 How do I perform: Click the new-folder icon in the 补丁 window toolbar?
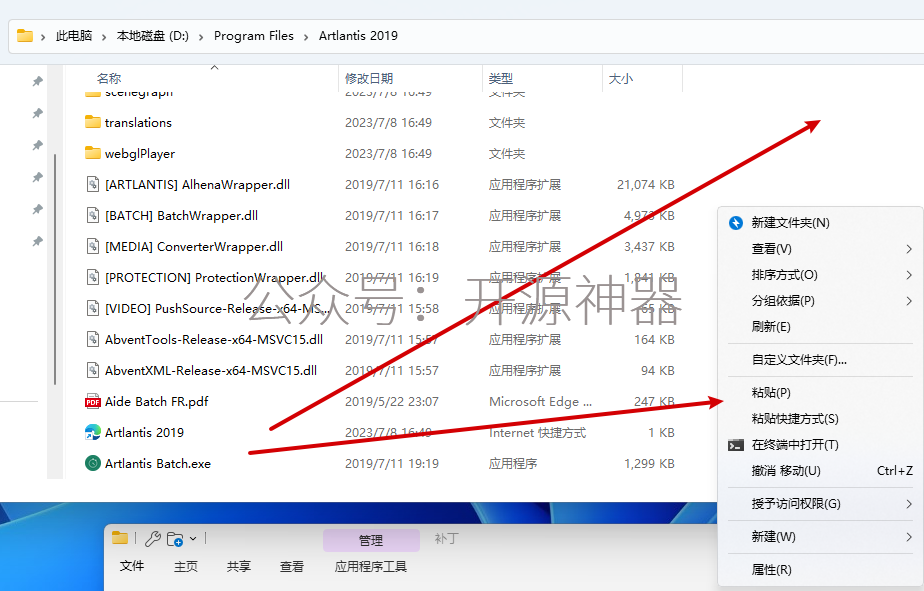click(x=175, y=539)
